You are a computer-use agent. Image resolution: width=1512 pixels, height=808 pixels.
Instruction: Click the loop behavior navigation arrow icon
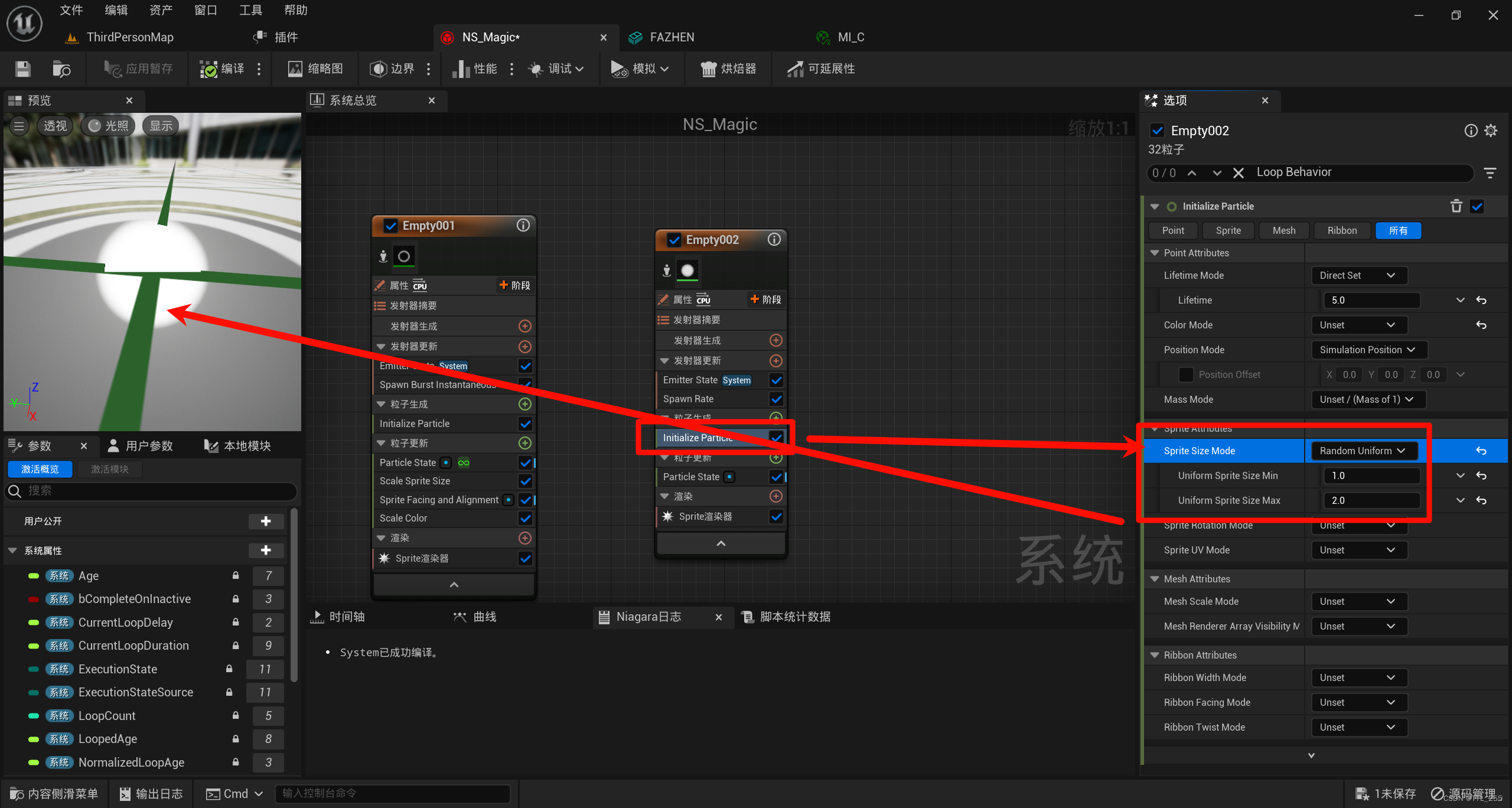click(x=1193, y=172)
